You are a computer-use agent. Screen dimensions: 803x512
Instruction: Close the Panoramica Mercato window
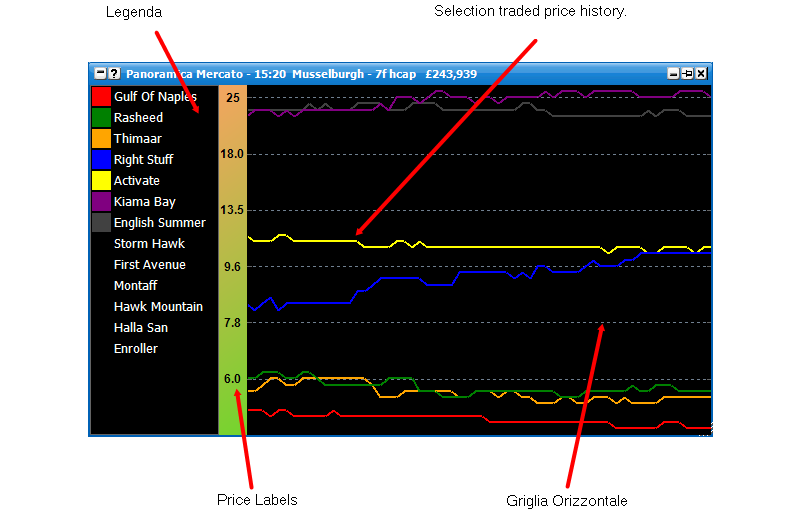tap(701, 74)
